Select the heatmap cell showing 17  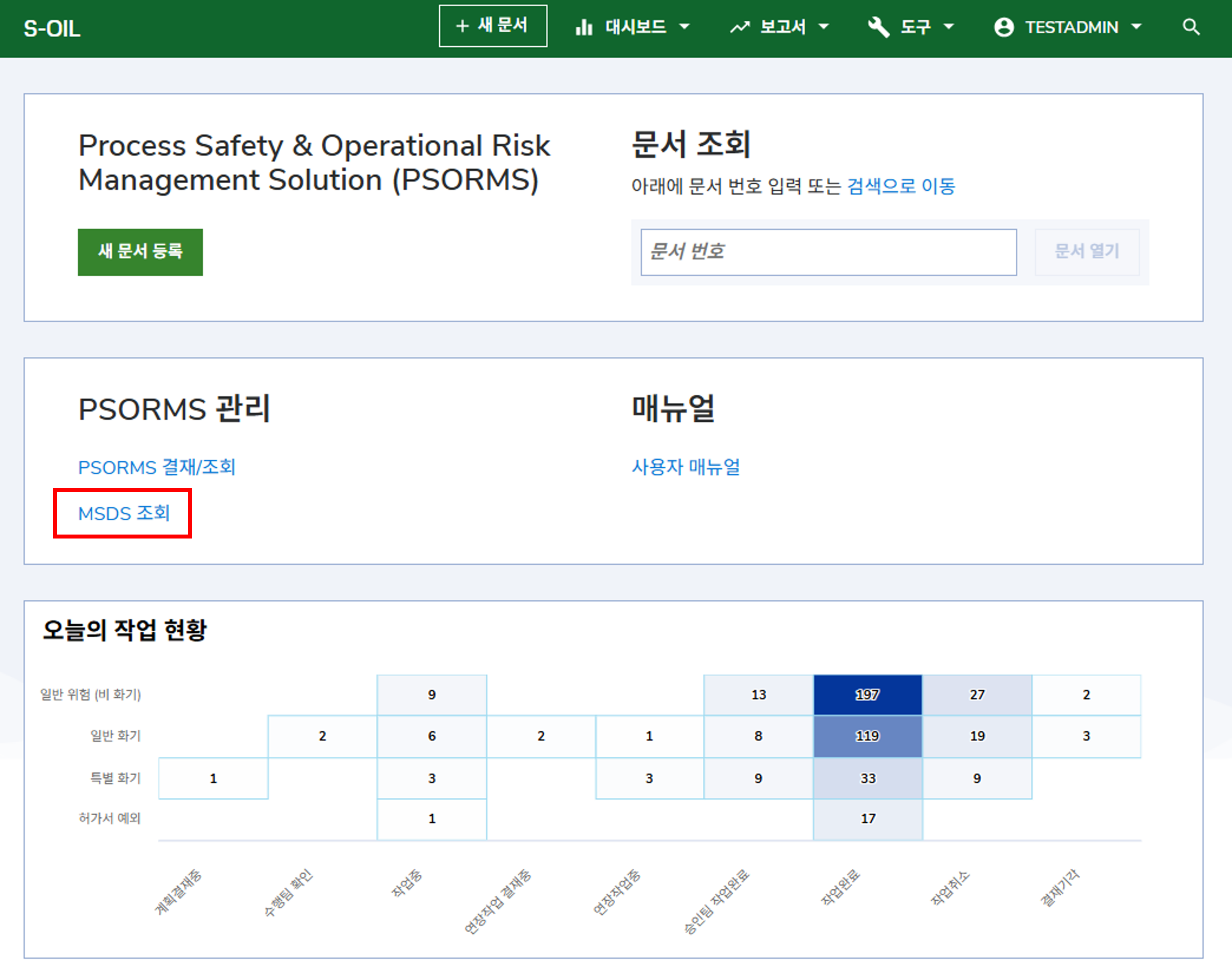[868, 819]
